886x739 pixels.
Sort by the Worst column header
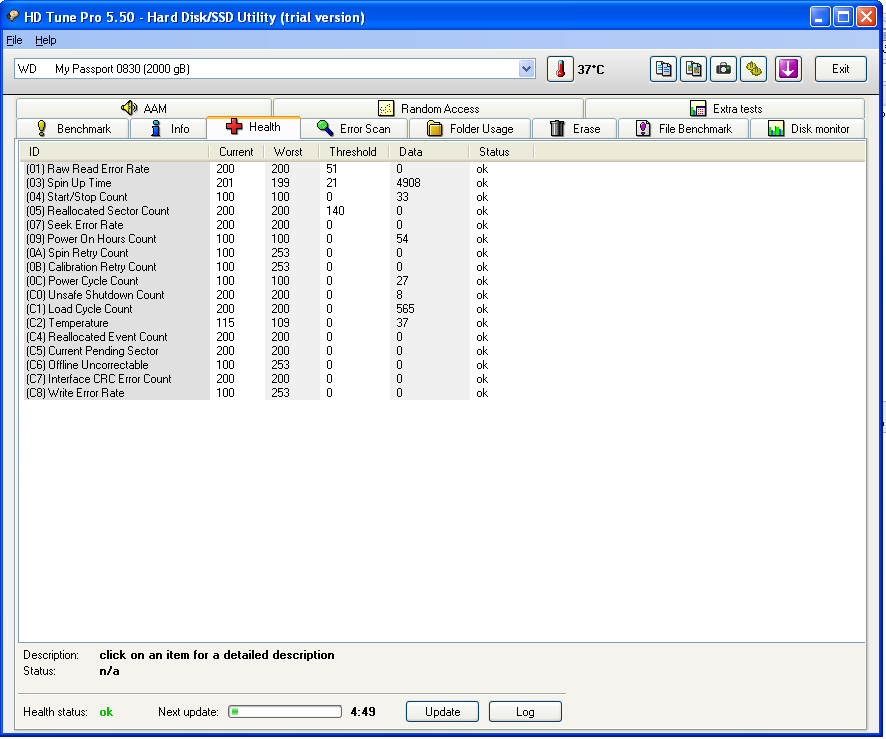291,151
